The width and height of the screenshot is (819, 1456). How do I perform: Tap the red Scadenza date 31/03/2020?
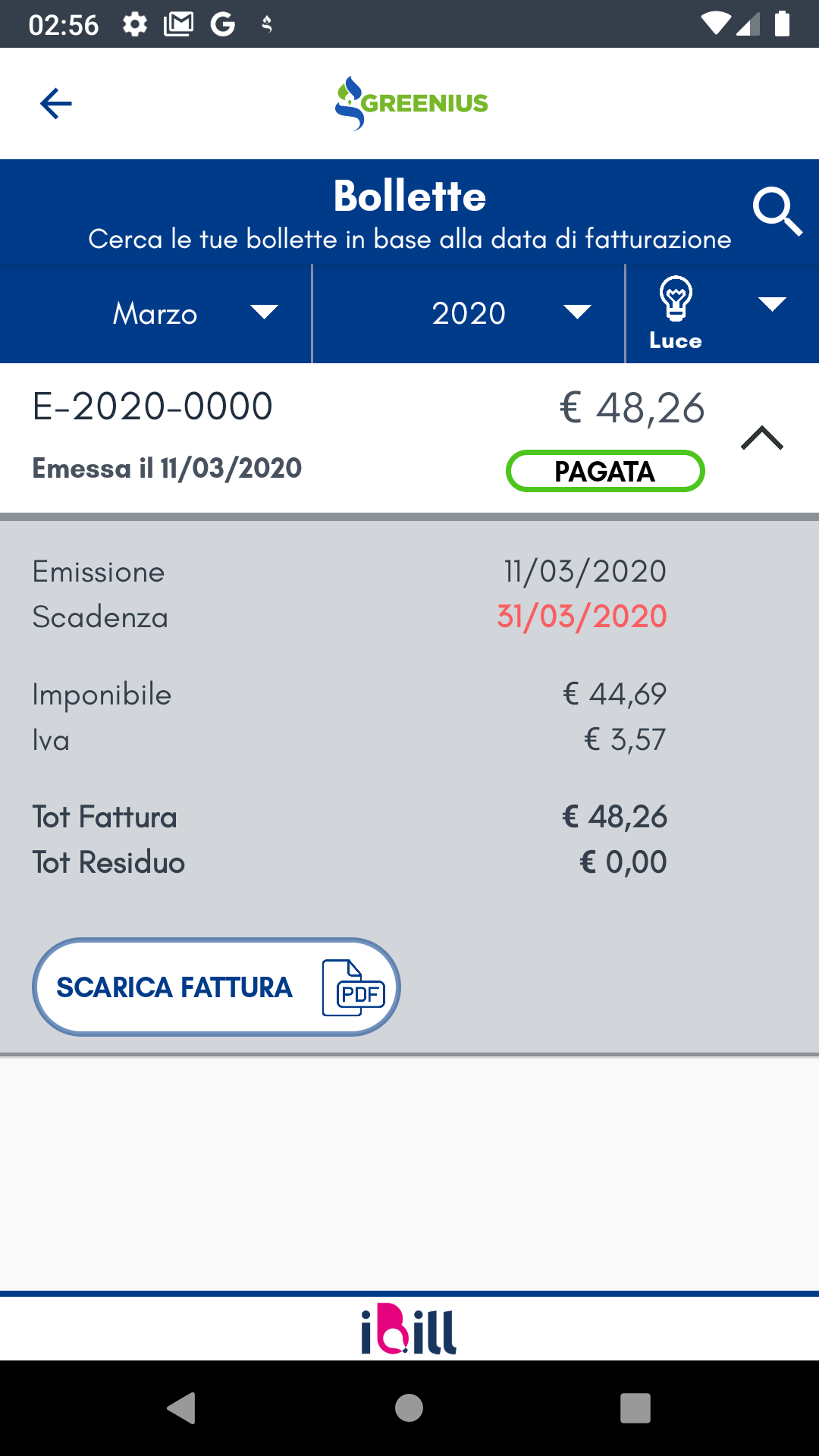point(582,617)
